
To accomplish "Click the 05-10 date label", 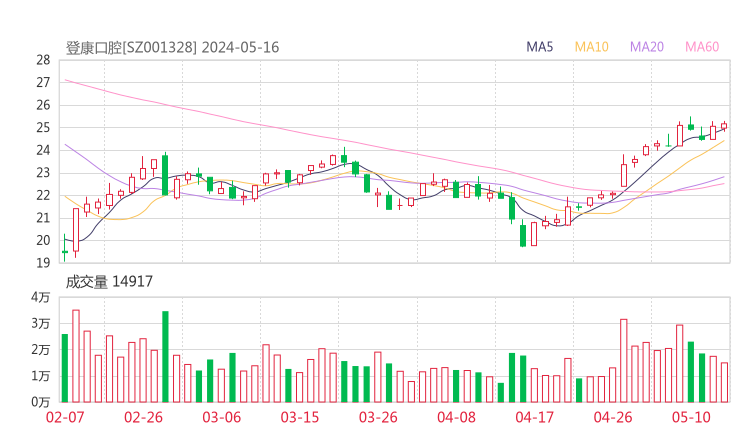I will 691,417.
